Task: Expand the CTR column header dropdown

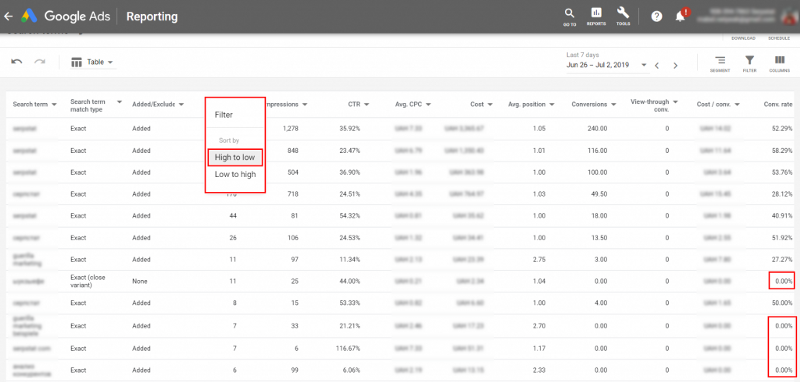Action: [x=366, y=105]
